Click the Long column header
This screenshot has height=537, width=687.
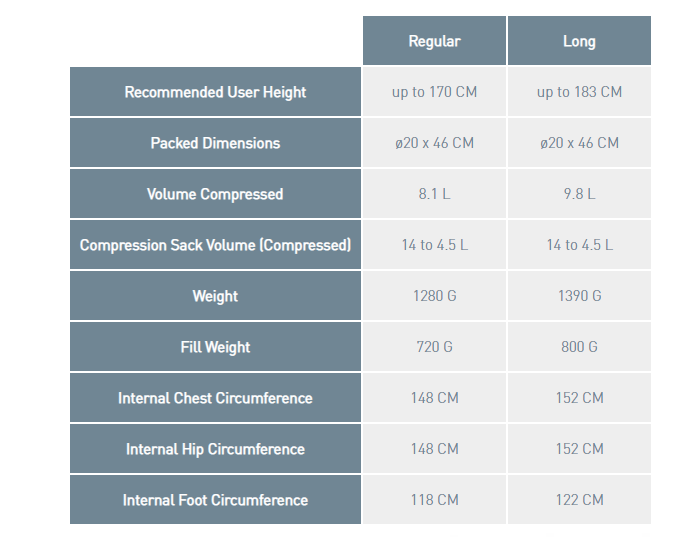pyautogui.click(x=579, y=41)
